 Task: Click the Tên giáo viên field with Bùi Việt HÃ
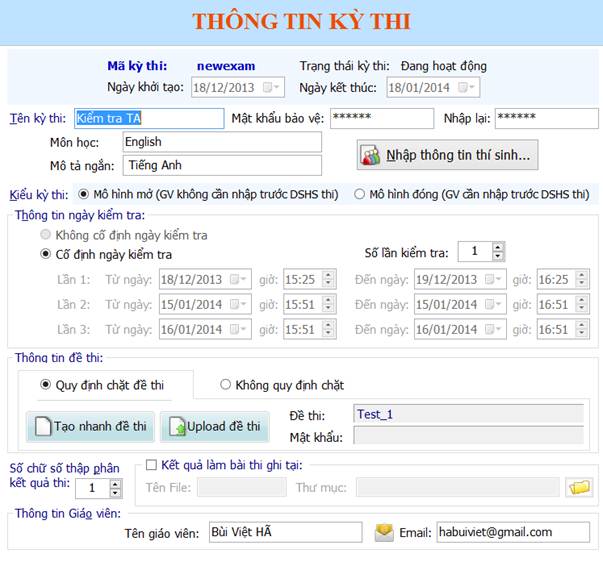pyautogui.click(x=286, y=532)
